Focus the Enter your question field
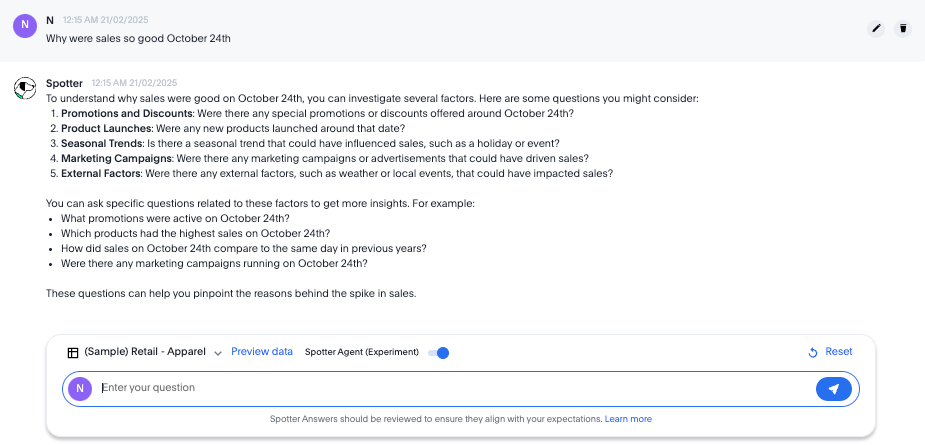925x445 pixels. coord(450,388)
